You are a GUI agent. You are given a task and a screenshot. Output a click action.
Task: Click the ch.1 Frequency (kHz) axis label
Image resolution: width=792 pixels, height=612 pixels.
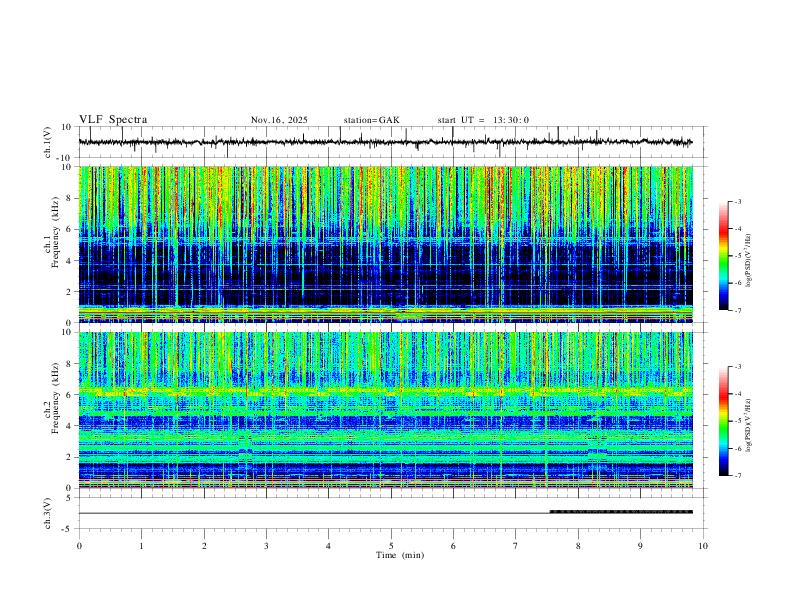tap(52, 233)
